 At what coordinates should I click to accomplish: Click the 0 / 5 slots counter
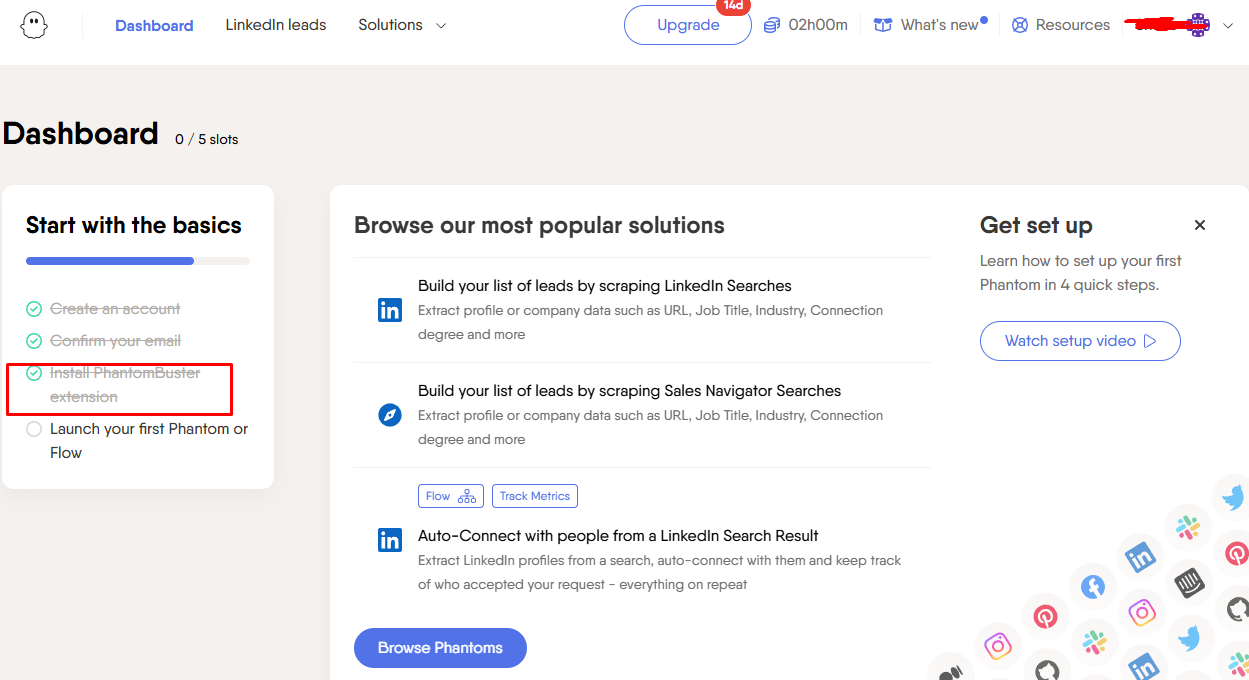pyautogui.click(x=207, y=139)
